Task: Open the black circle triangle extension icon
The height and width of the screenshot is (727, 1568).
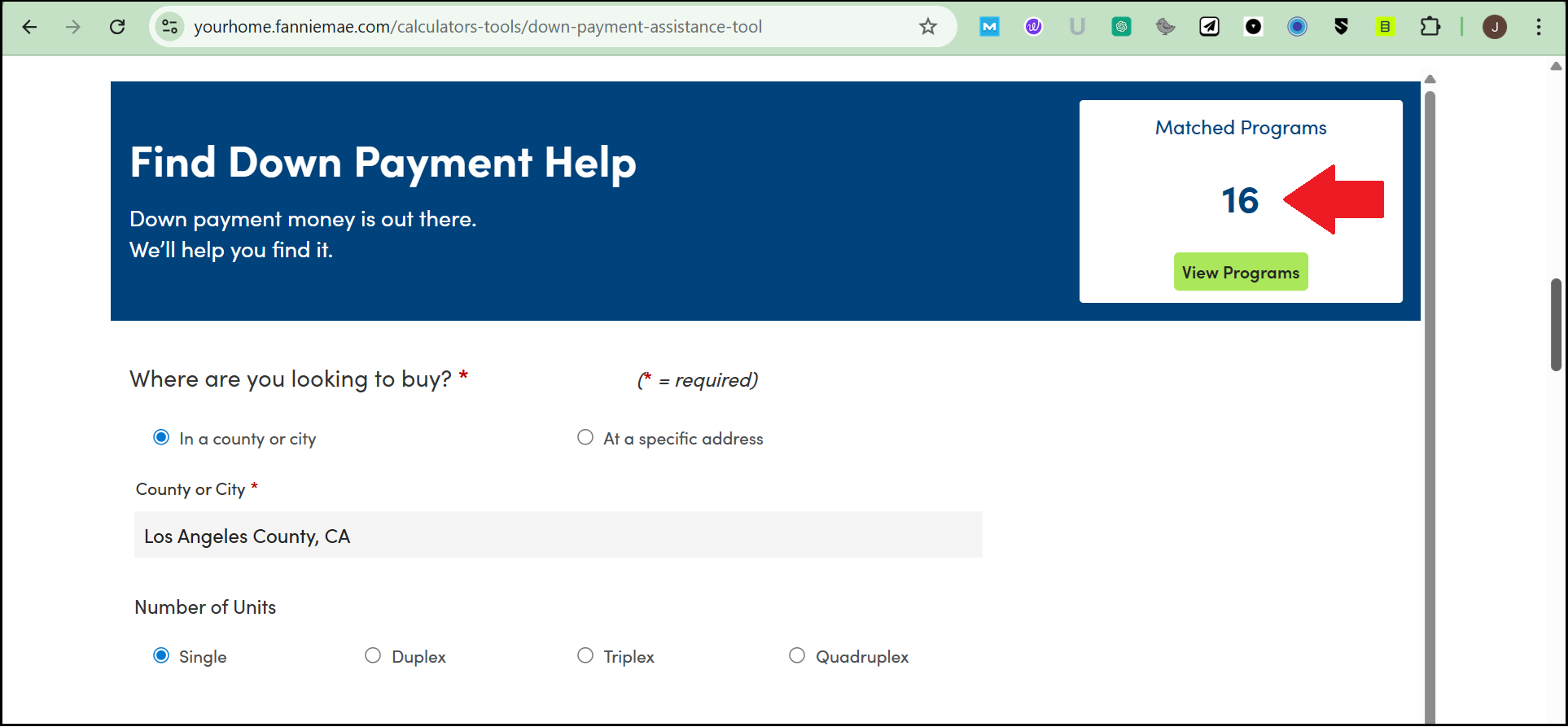Action: point(1253,27)
